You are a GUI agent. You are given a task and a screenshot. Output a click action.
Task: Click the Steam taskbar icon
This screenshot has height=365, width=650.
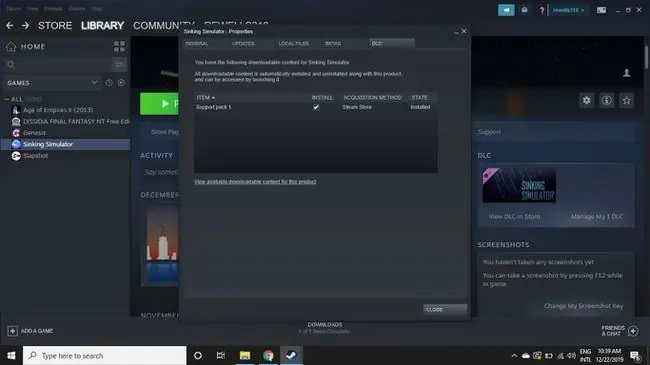(x=291, y=355)
